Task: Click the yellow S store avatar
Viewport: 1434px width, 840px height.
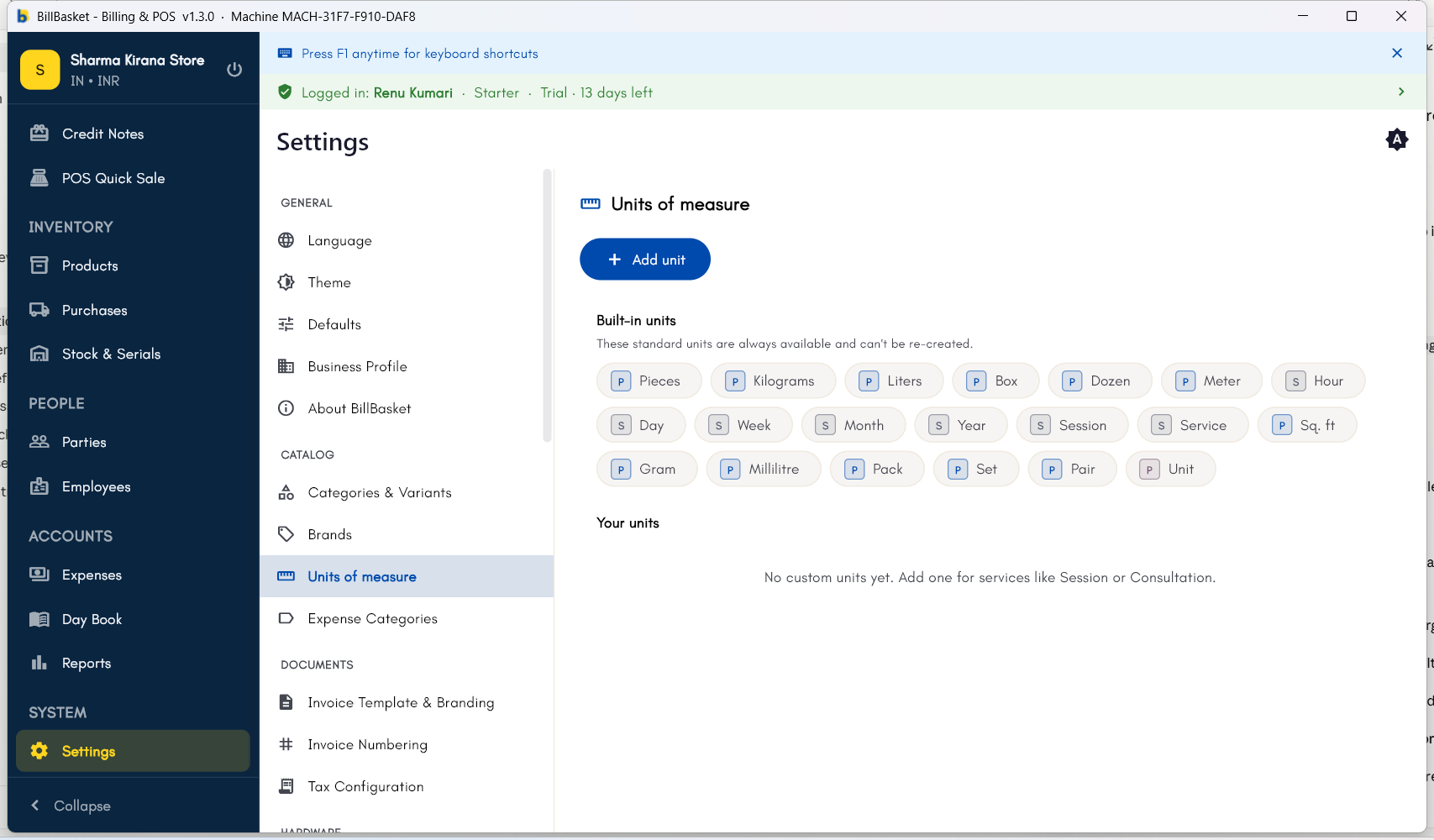Action: tap(39, 70)
